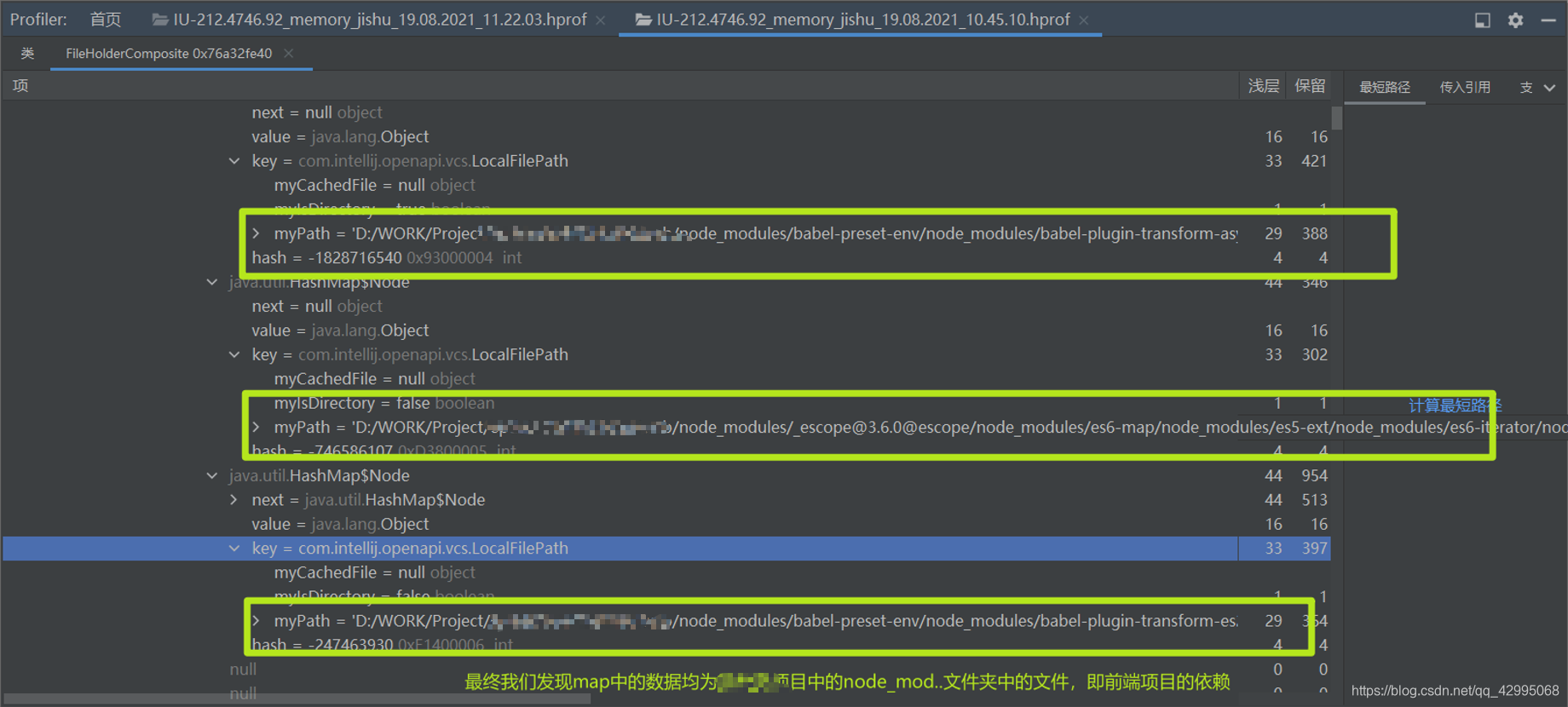The width and height of the screenshot is (1568, 707).
Task: Switch to the 类 classes tab
Action: (x=27, y=53)
